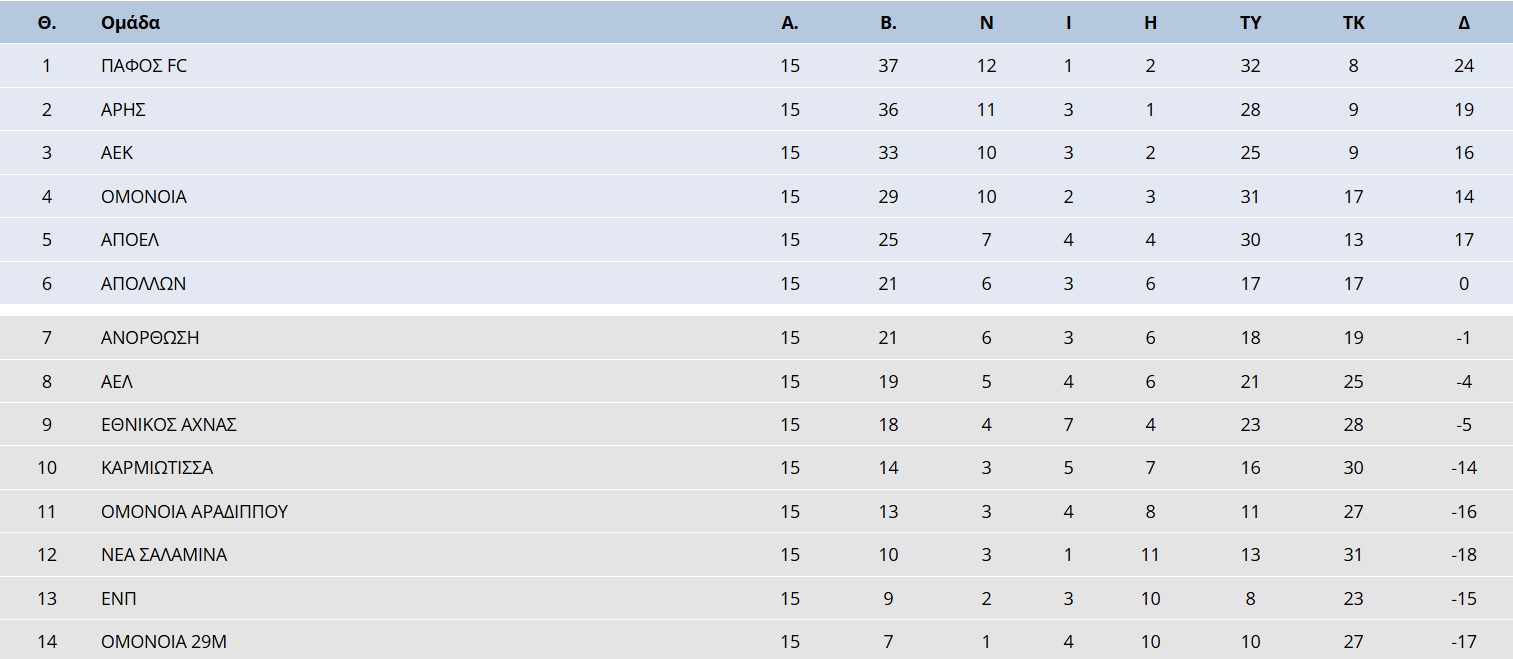Open the ΑΠΟΛΛΩΝ team entry
The image size is (1513, 659).
pyautogui.click(x=143, y=284)
